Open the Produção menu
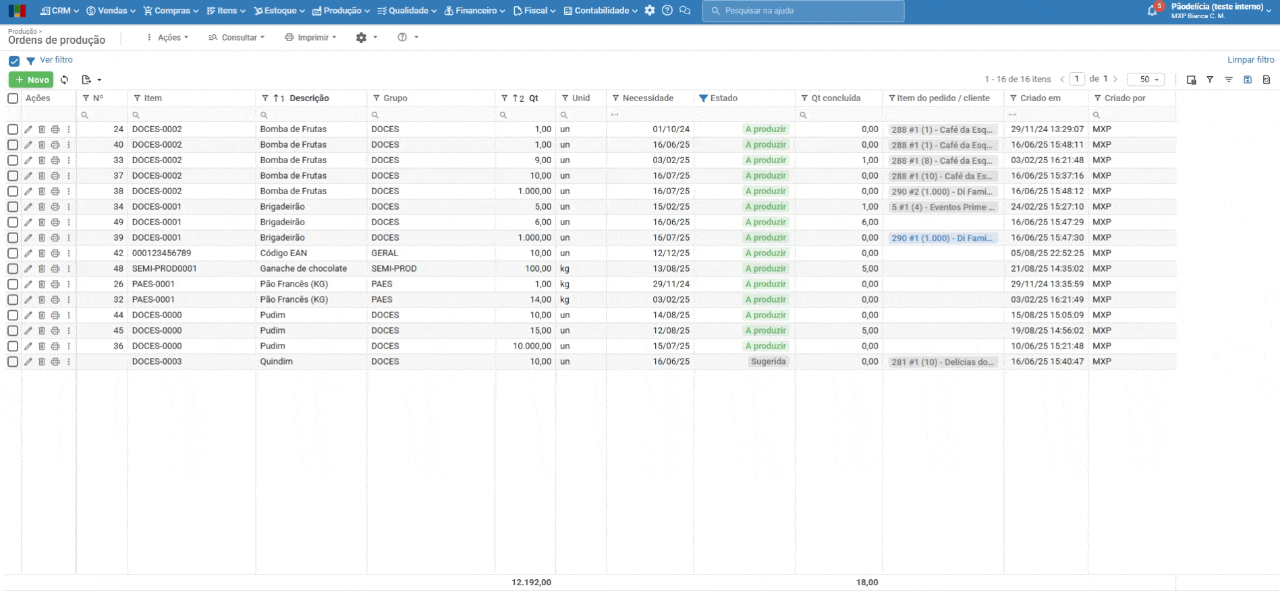This screenshot has width=1280, height=592. [341, 11]
